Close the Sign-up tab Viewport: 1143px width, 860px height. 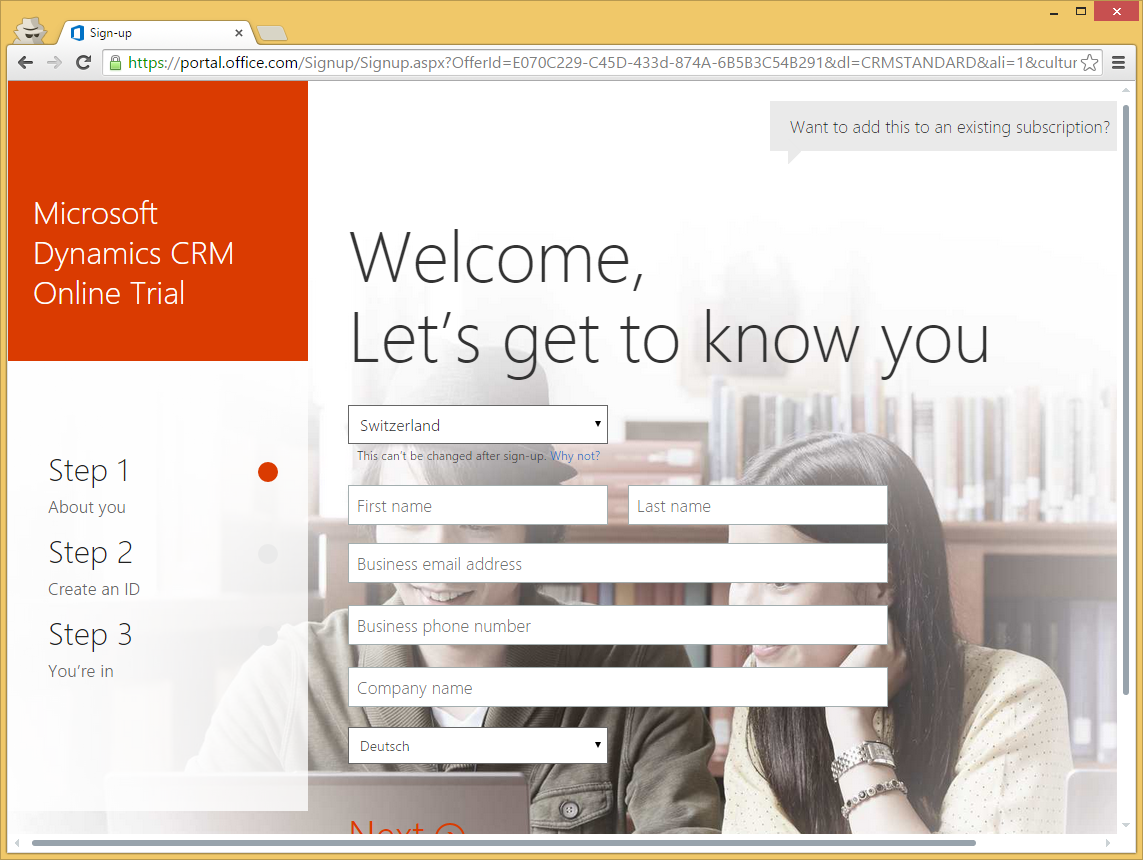tap(238, 33)
